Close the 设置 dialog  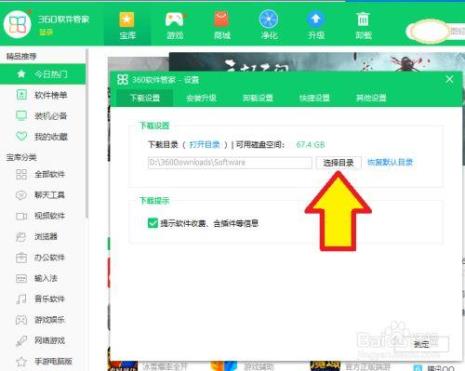pyautogui.click(x=449, y=79)
